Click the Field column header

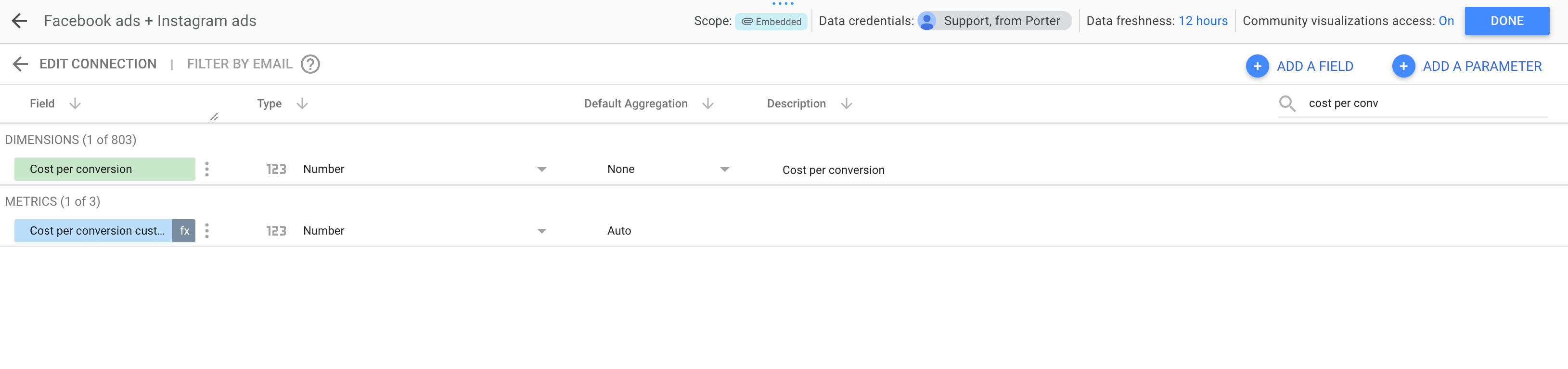pos(42,104)
